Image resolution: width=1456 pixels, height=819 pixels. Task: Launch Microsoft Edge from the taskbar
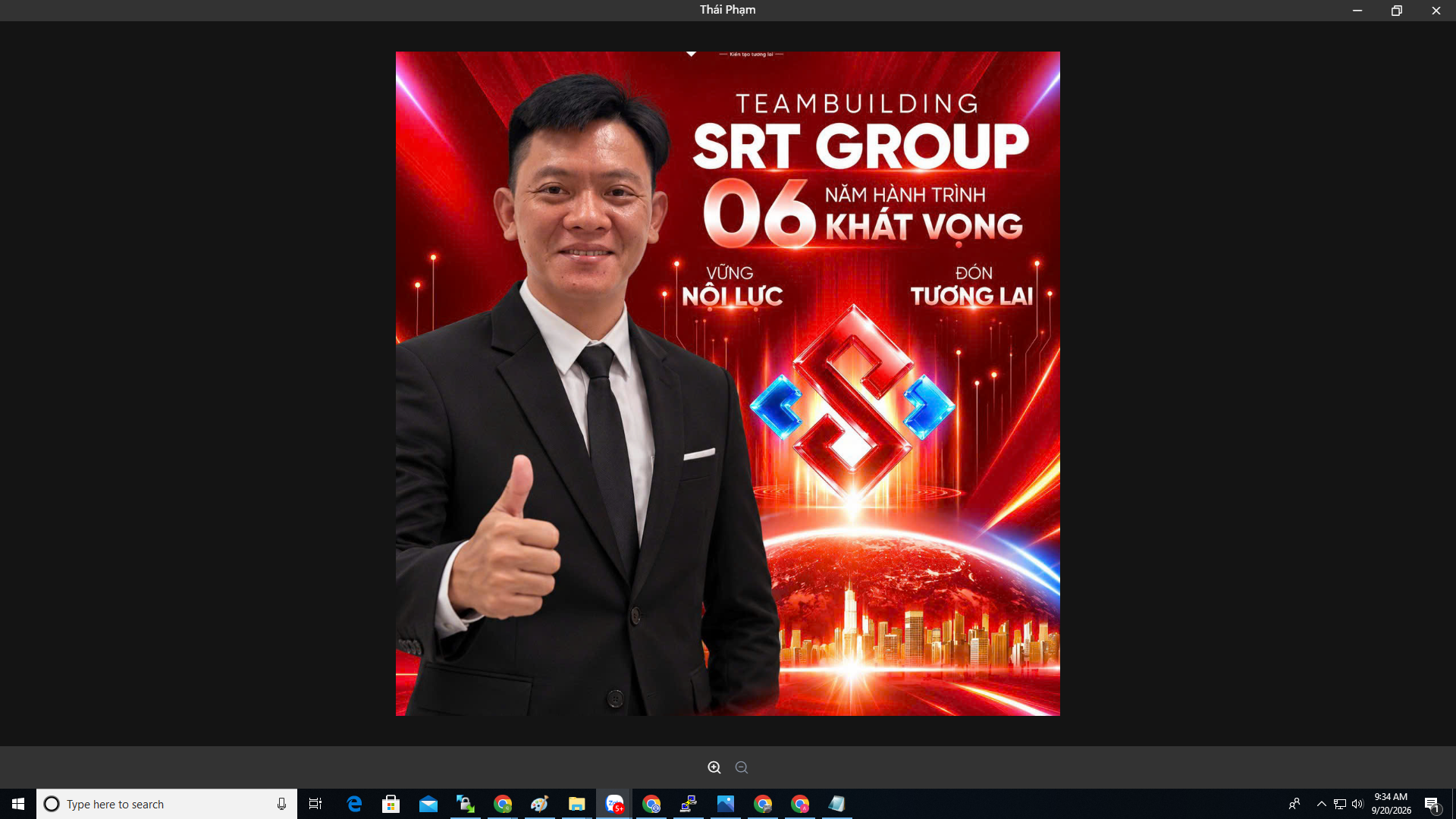354,804
